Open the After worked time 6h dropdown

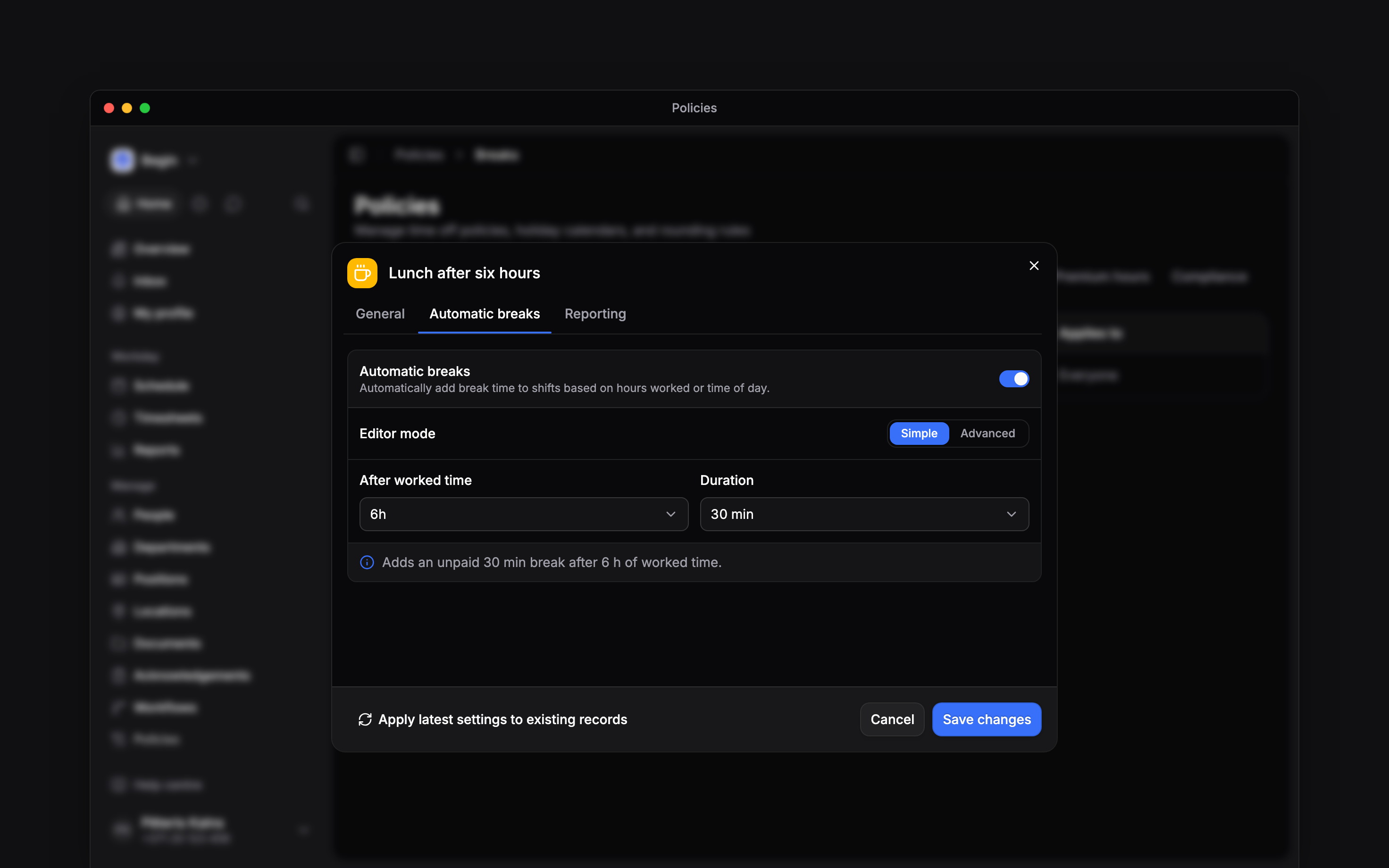coord(523,514)
